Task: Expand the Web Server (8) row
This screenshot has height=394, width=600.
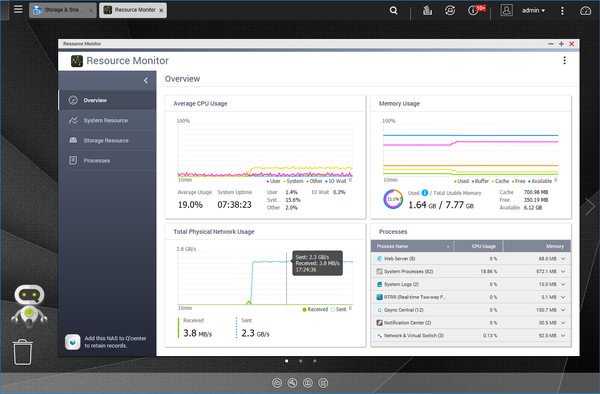Action: pos(563,259)
